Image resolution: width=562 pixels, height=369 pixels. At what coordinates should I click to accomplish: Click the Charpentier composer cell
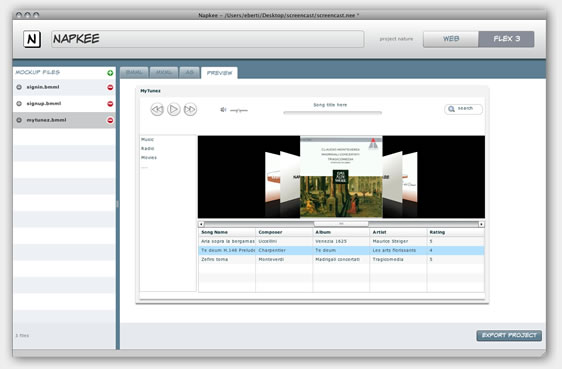coord(284,250)
